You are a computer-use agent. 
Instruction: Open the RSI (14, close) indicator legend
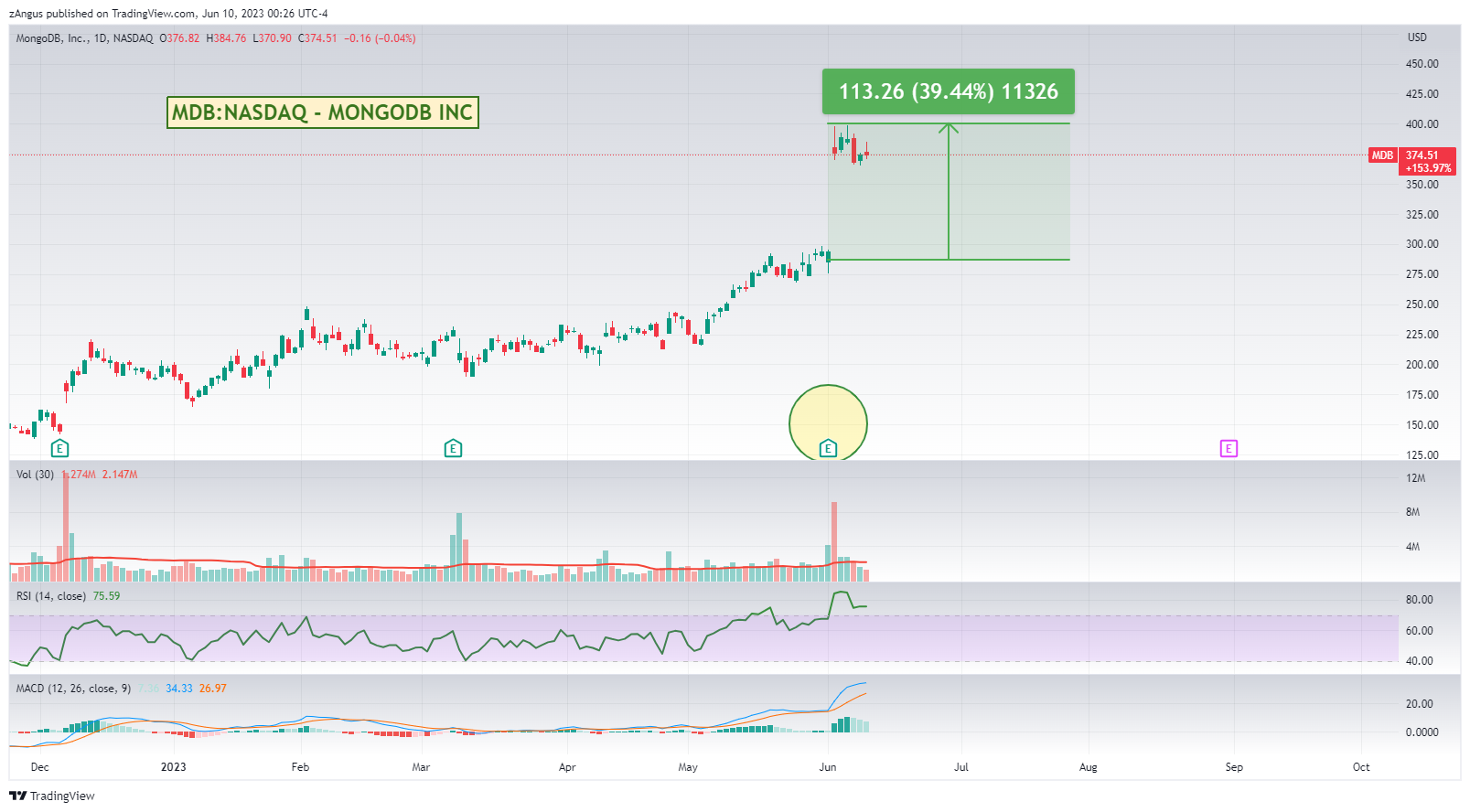tap(51, 596)
